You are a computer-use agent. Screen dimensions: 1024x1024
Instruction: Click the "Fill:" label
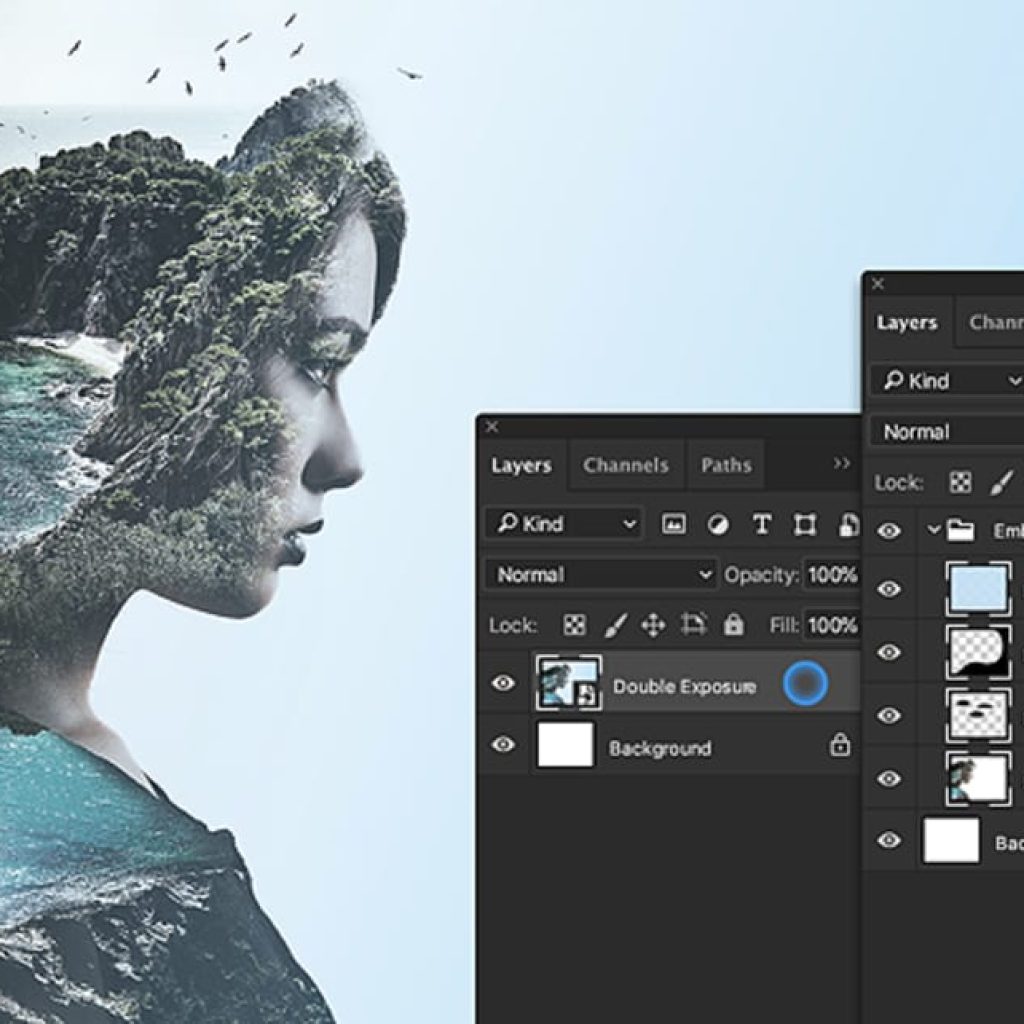click(784, 626)
